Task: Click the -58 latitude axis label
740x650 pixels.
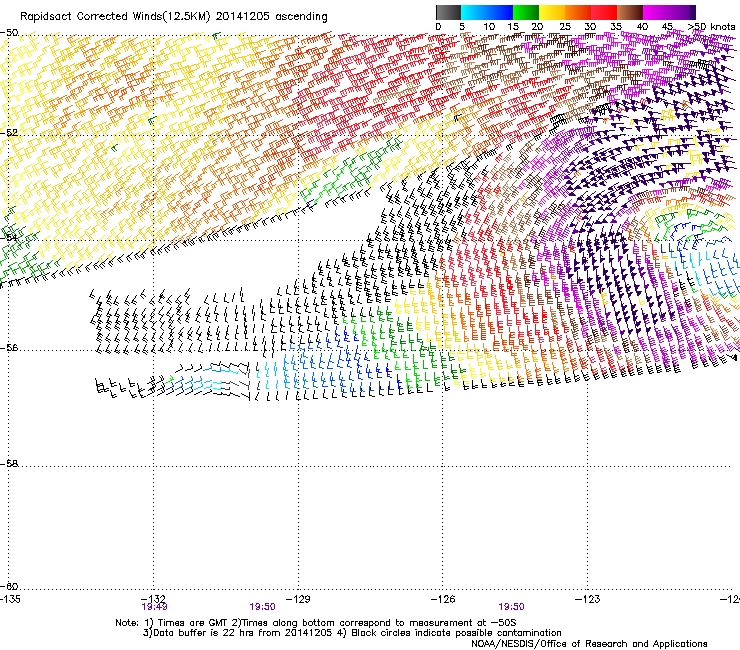Action: point(9,464)
